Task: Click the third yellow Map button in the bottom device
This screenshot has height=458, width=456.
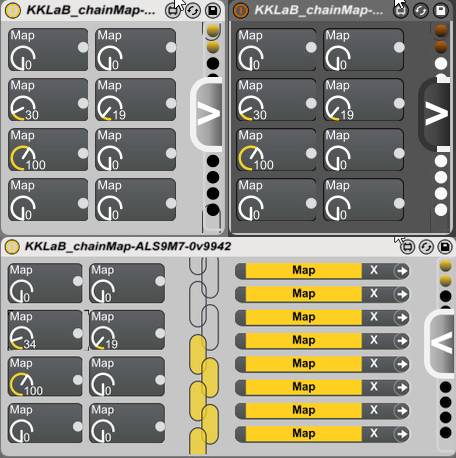Action: (x=304, y=317)
